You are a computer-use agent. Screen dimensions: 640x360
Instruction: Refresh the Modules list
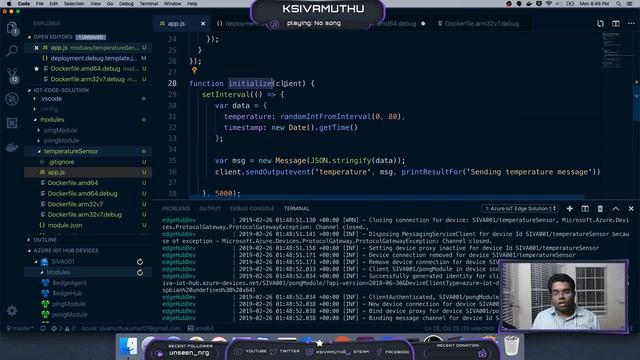click(140, 272)
